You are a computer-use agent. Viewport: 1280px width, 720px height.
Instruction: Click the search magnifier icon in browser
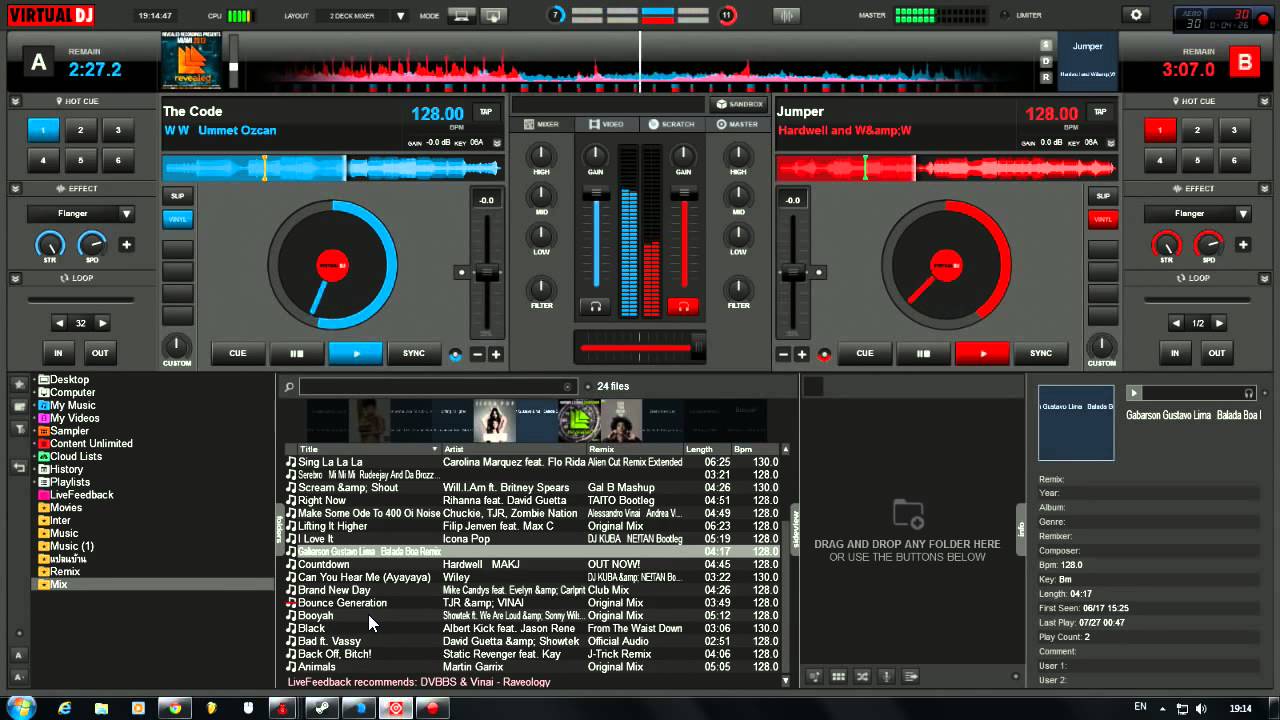tap(289, 387)
